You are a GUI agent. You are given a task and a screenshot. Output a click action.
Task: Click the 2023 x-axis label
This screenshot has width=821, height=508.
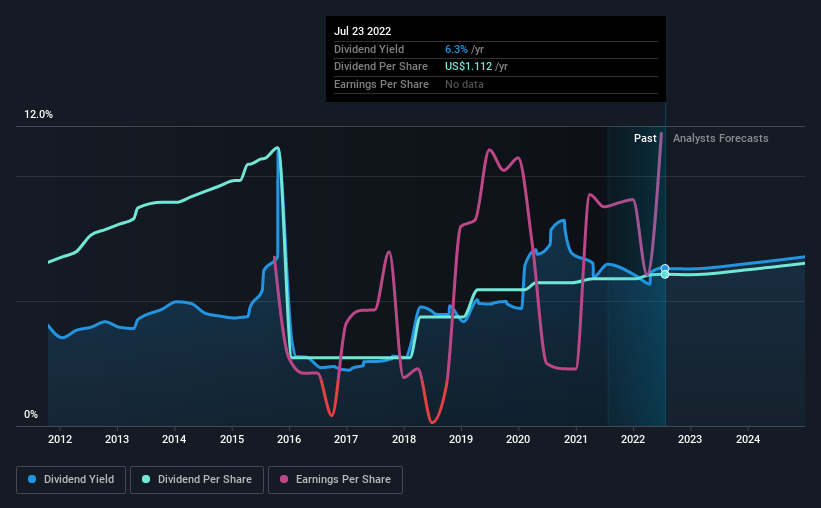(690, 439)
